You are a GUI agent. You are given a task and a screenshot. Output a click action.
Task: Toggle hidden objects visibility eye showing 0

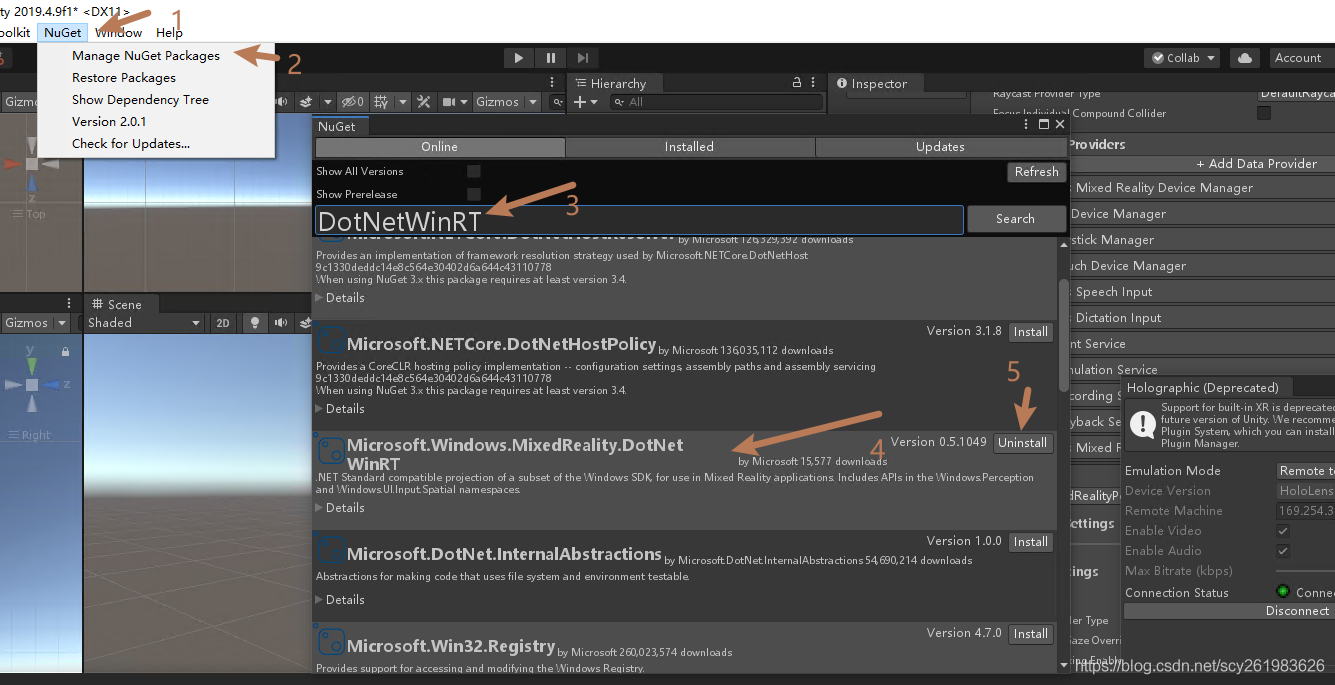coord(353,102)
